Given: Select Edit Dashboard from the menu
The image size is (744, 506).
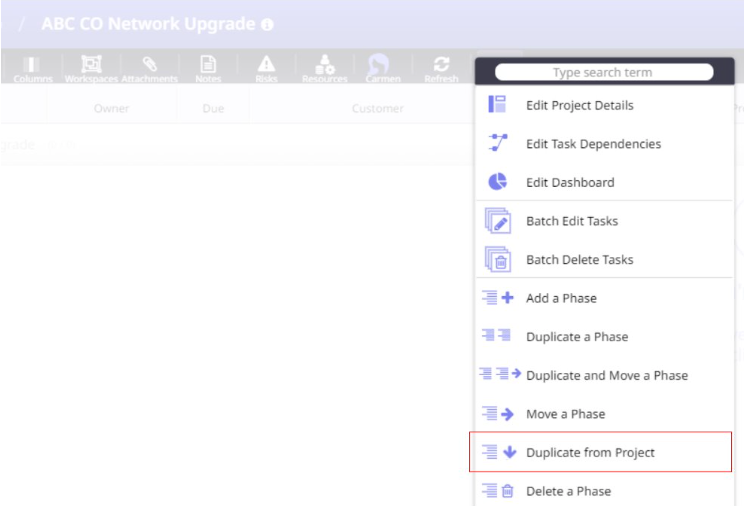Looking at the screenshot, I should (570, 182).
